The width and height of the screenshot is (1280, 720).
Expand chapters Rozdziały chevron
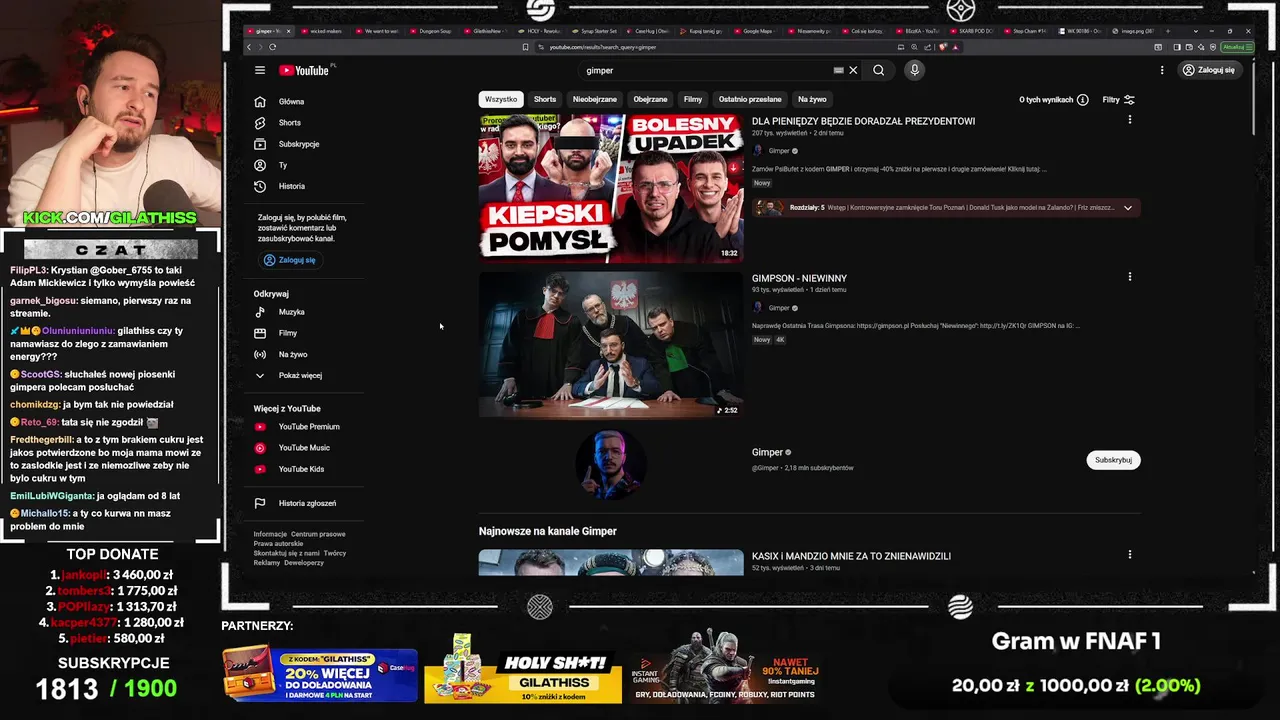(1128, 208)
